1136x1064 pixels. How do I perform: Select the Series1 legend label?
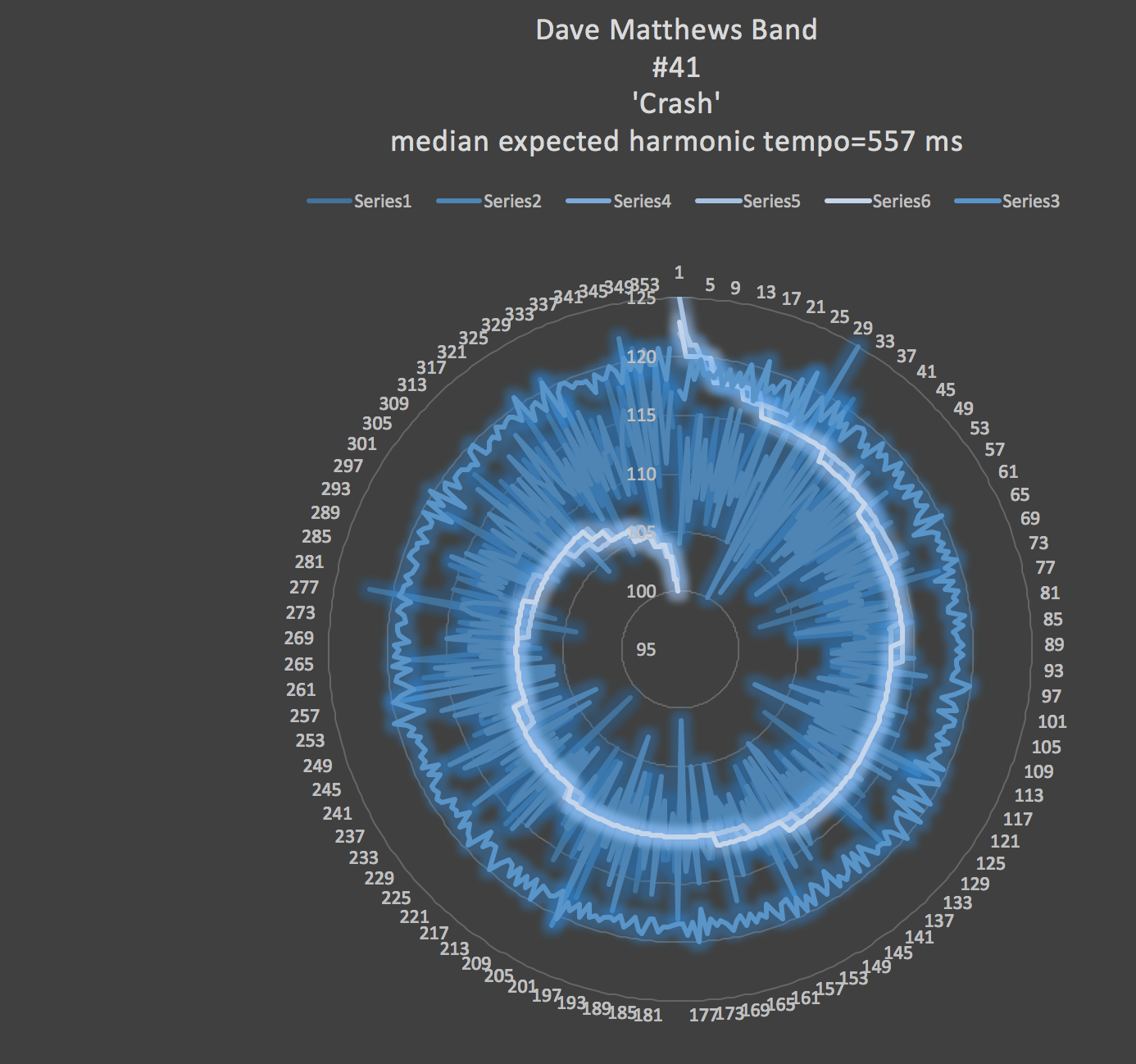coord(382,202)
